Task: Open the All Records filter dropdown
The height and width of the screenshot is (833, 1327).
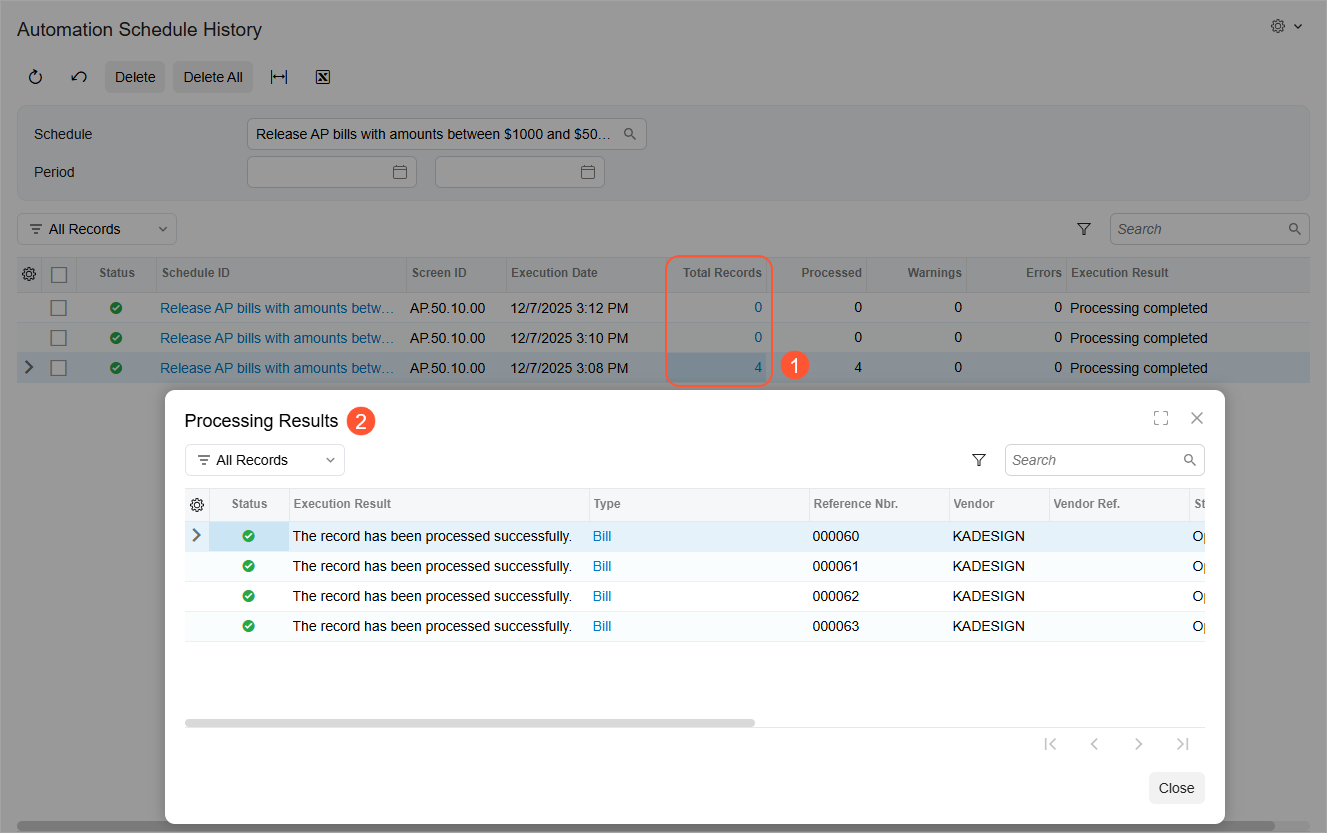Action: 96,229
